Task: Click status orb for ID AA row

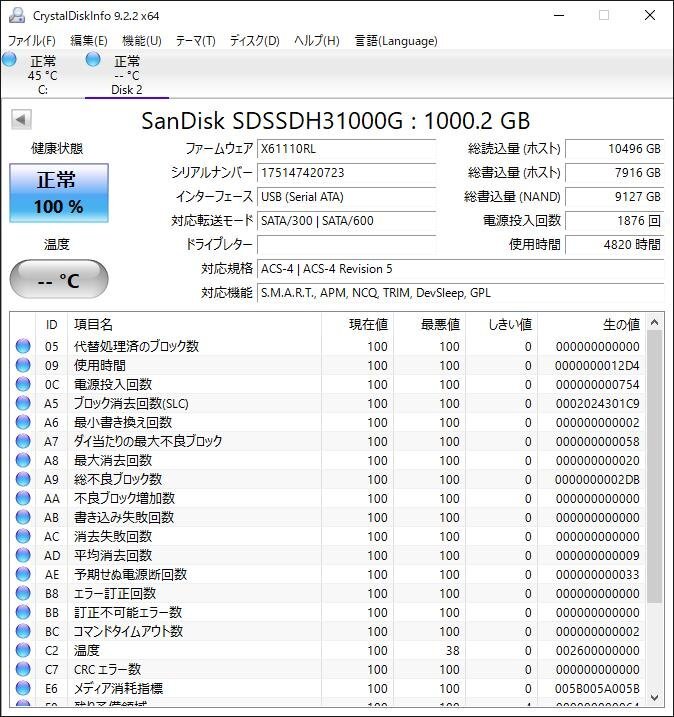Action: point(23,498)
